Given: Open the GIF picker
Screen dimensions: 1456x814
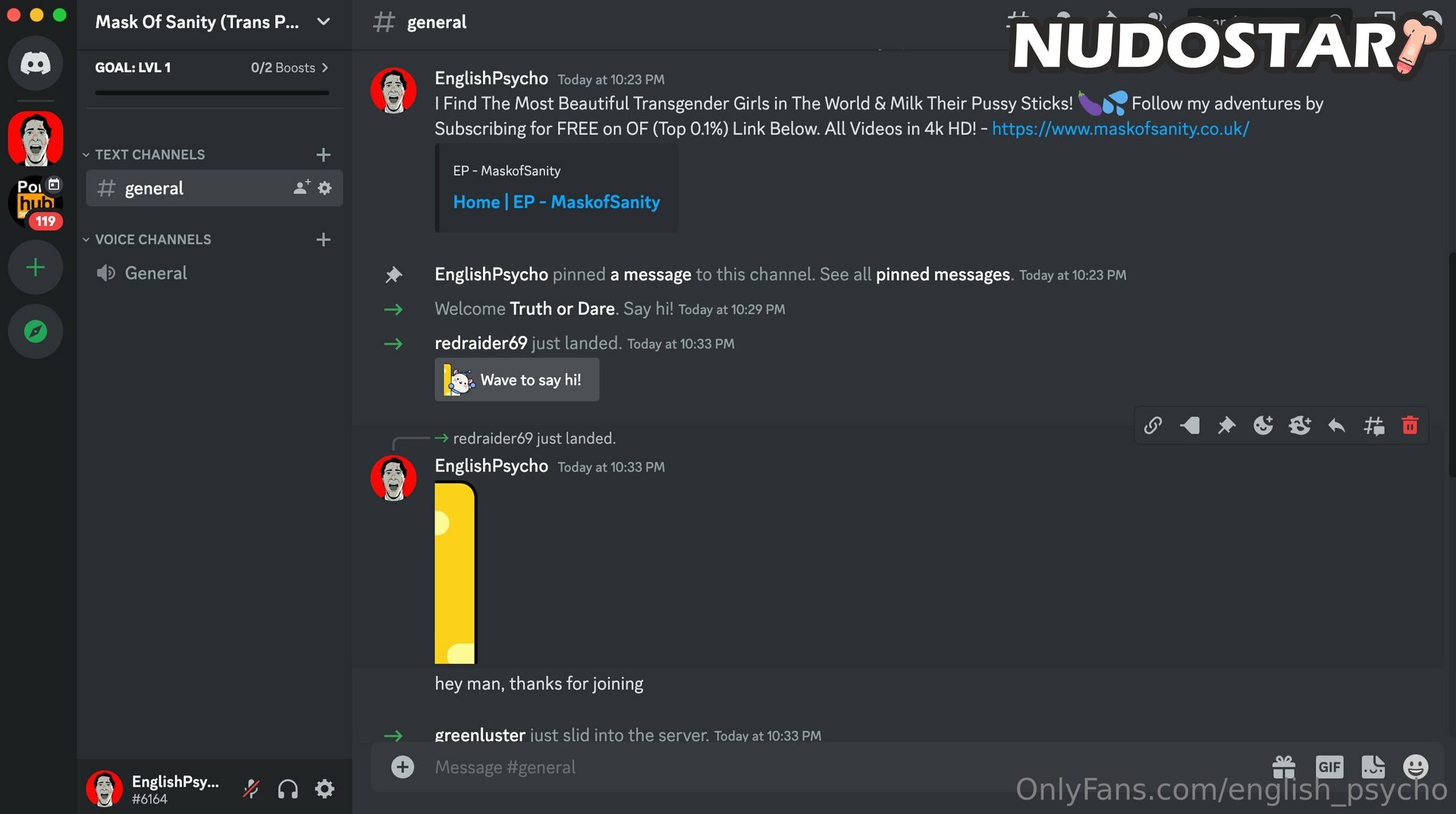Looking at the screenshot, I should click(x=1329, y=767).
